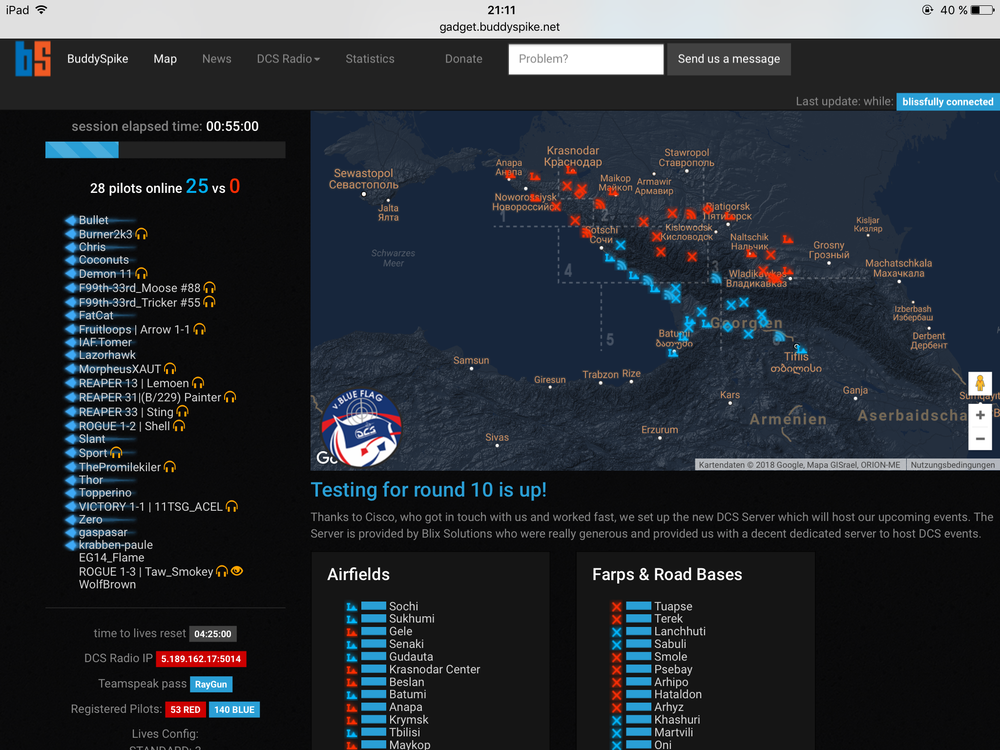Go to the Map page
This screenshot has height=750, width=1000.
(x=165, y=59)
